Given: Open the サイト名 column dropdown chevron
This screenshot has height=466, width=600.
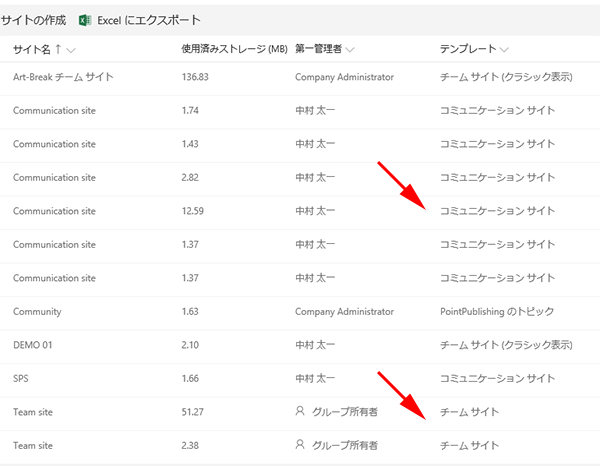Looking at the screenshot, I should pyautogui.click(x=71, y=50).
